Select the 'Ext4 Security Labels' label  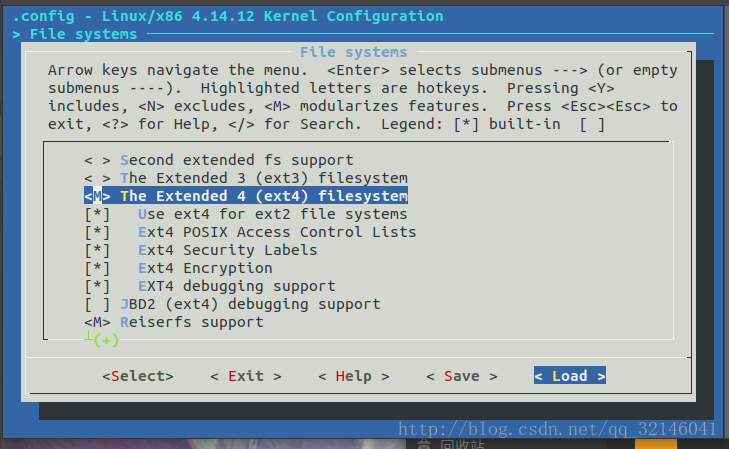228,250
